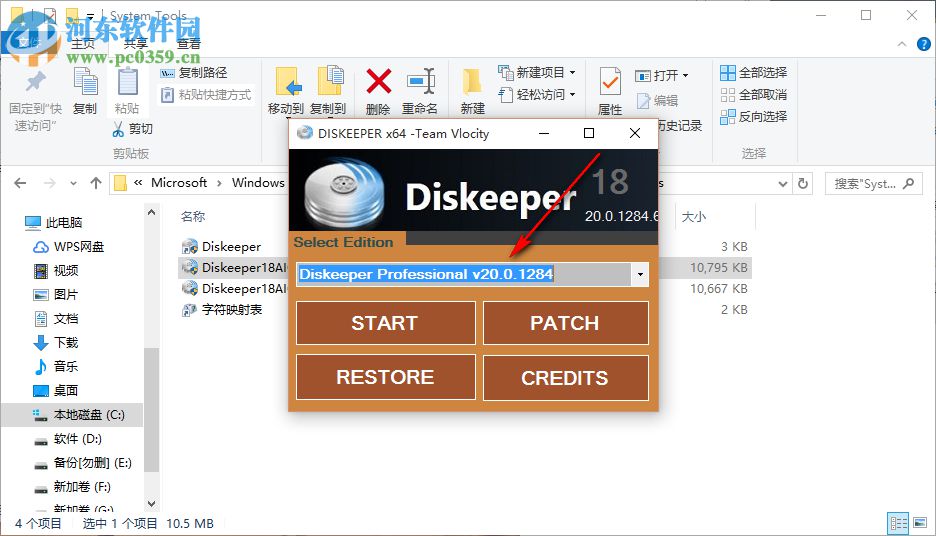
Task: Sort by the Size (大小) column header
Action: pyautogui.click(x=694, y=217)
